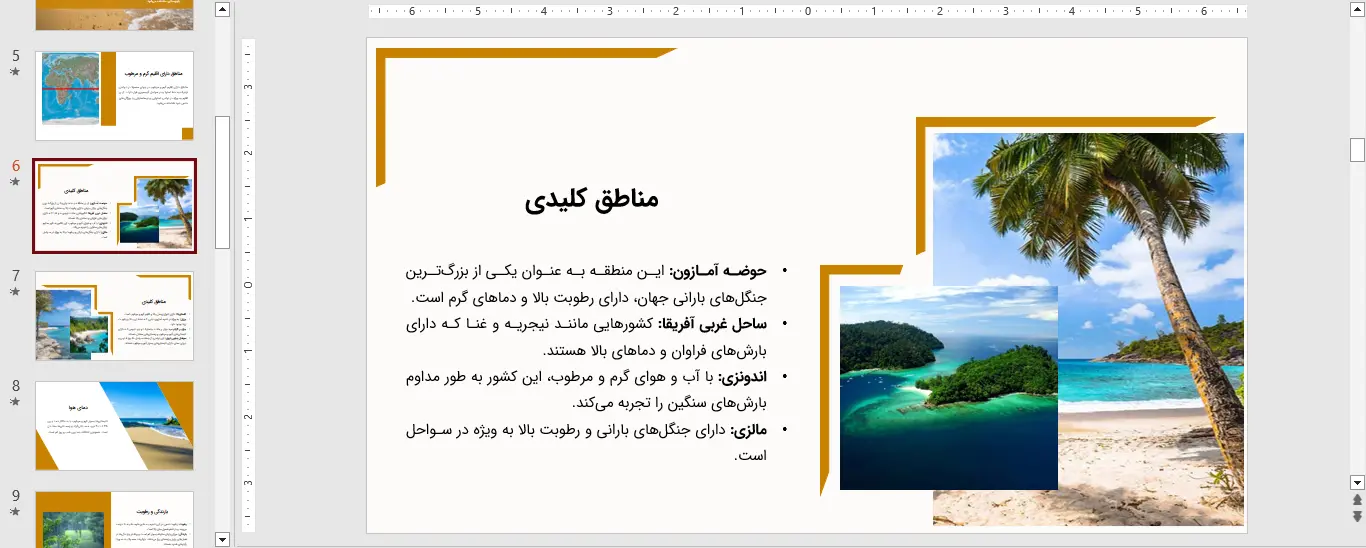Select the slide title مناطق کلیدی
The image size is (1366, 548).
[592, 200]
